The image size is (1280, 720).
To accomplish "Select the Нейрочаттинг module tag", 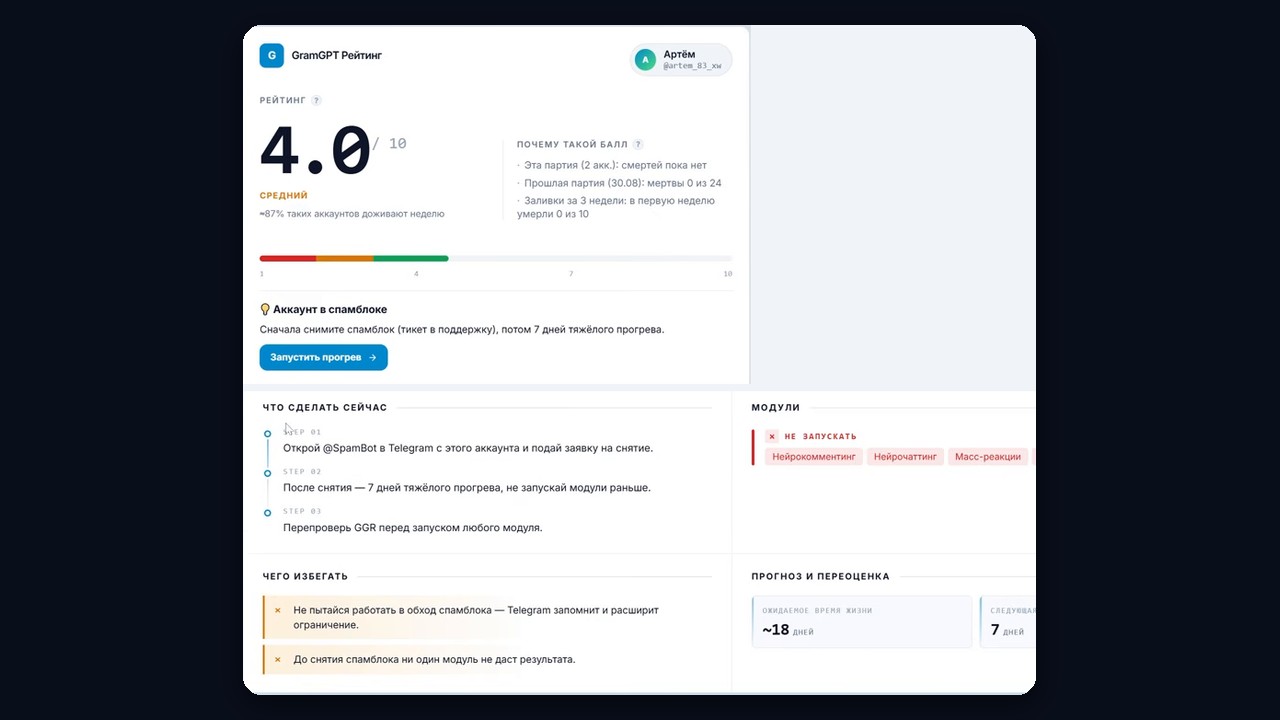I will point(905,457).
